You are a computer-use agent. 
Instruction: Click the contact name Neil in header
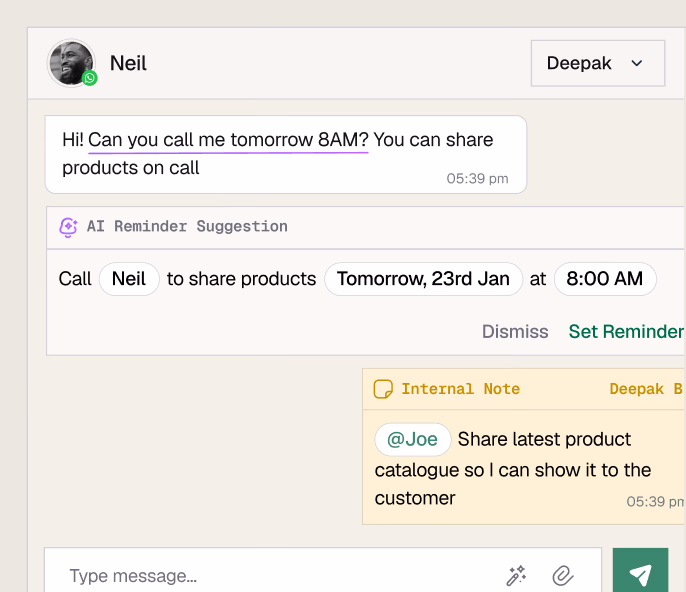click(128, 63)
